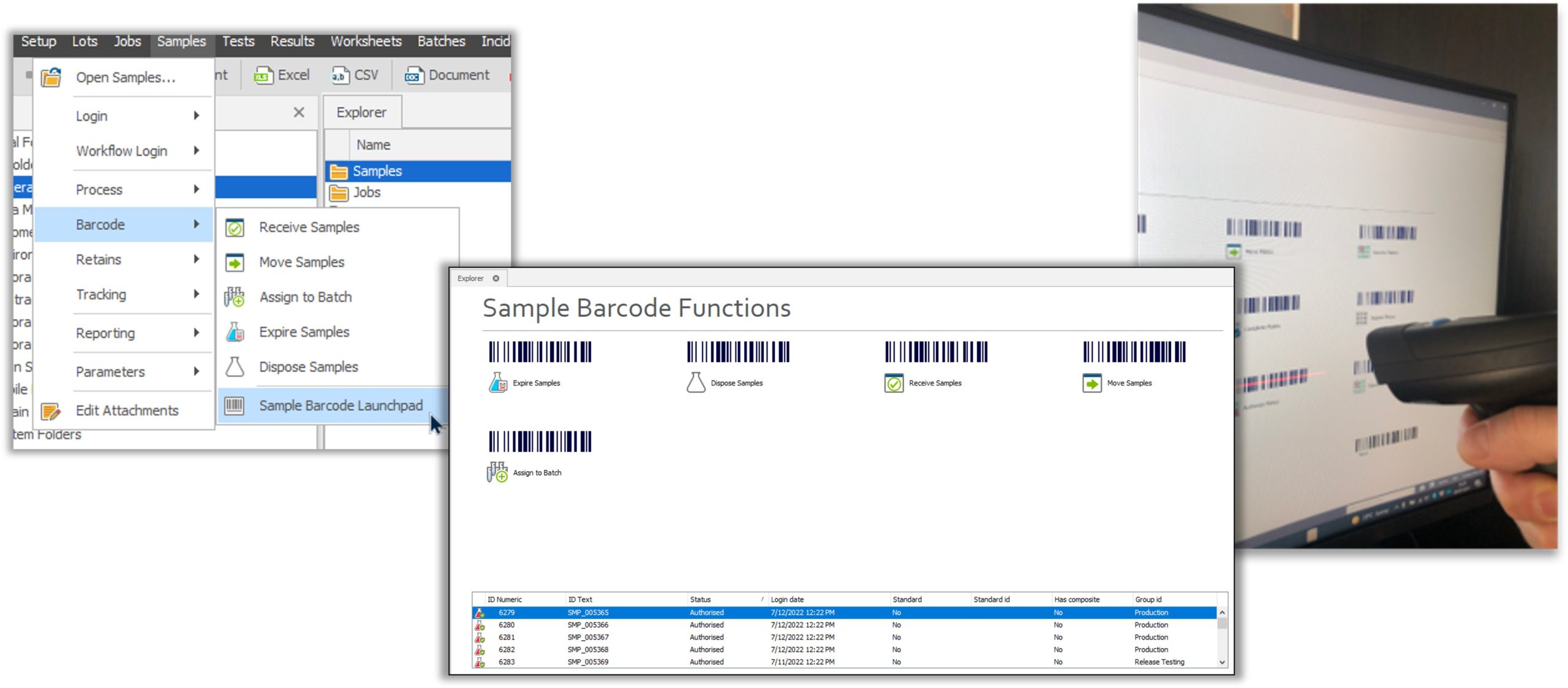1568x688 pixels.
Task: Open the Tests menu
Action: [x=238, y=41]
